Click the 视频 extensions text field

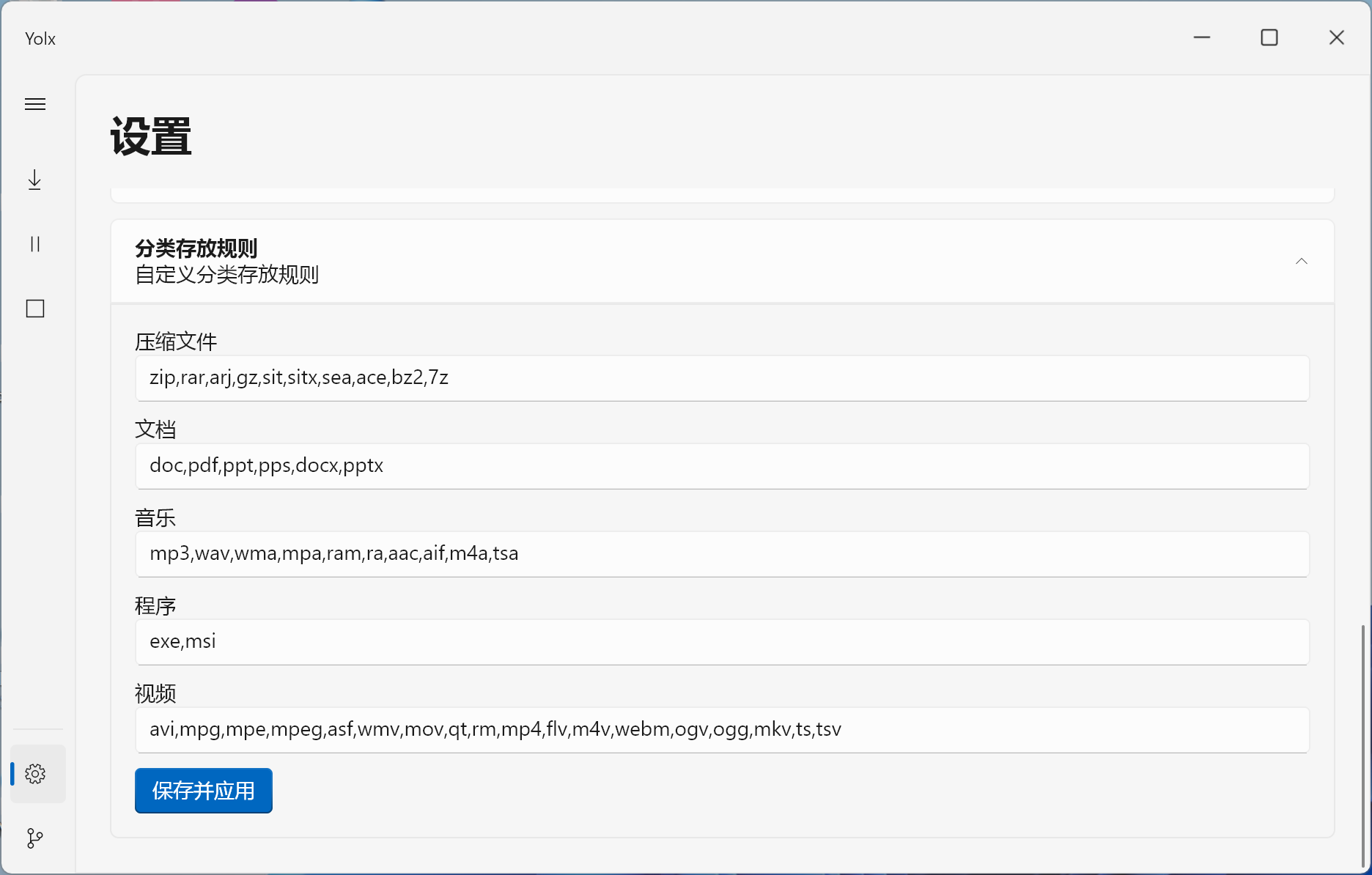(x=721, y=730)
